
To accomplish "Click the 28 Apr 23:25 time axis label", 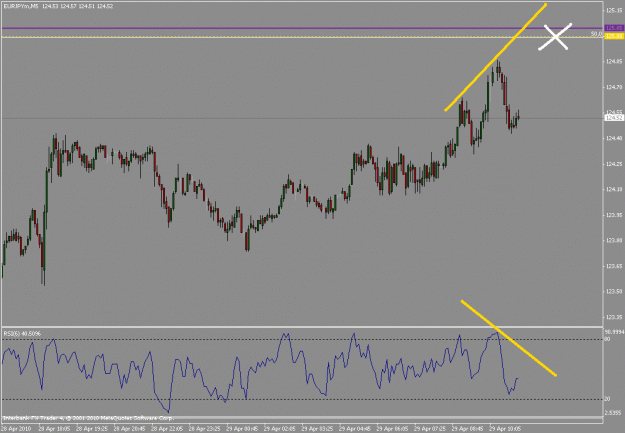I will tap(205, 429).
